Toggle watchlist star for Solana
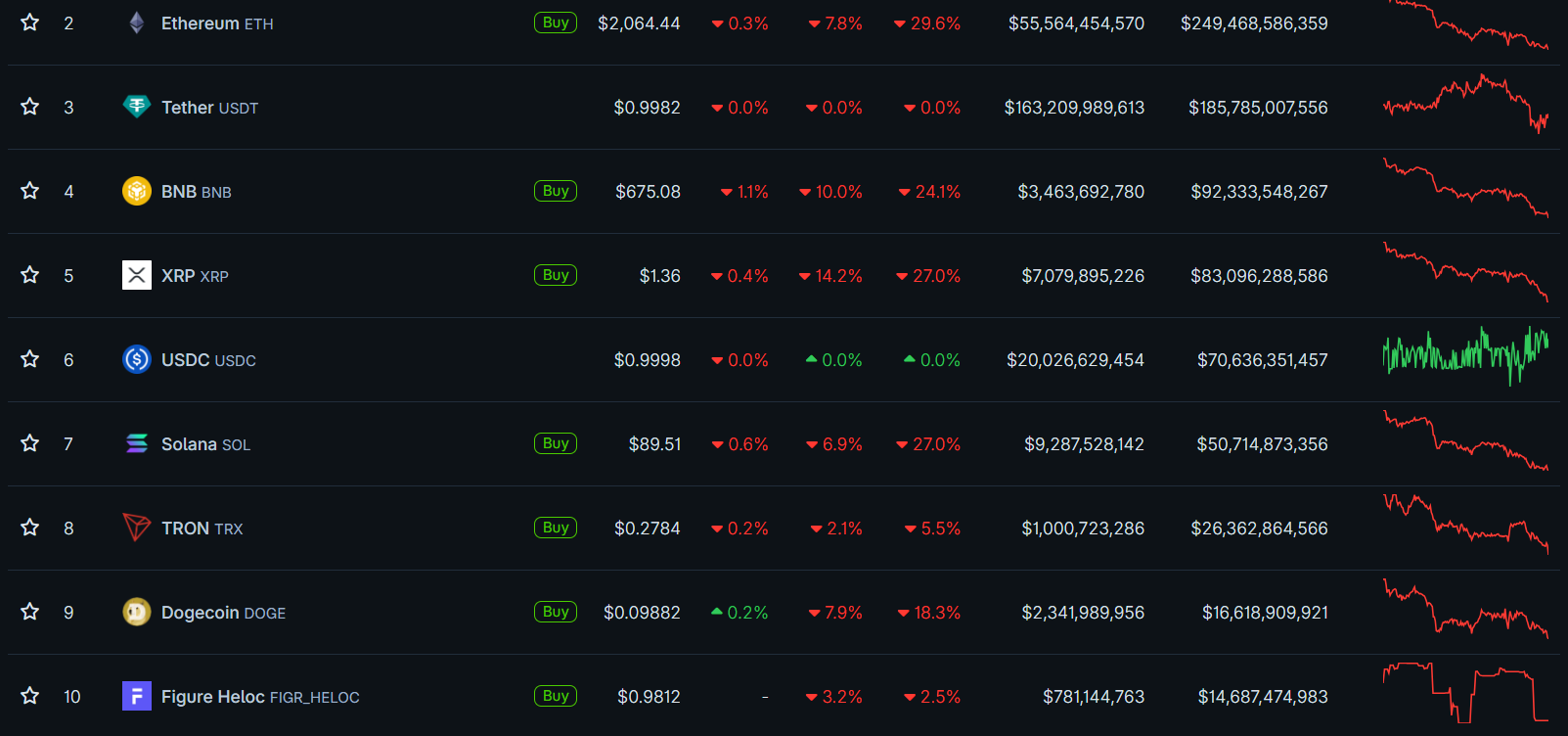Screen dimensions: 1568x736 coord(30,443)
